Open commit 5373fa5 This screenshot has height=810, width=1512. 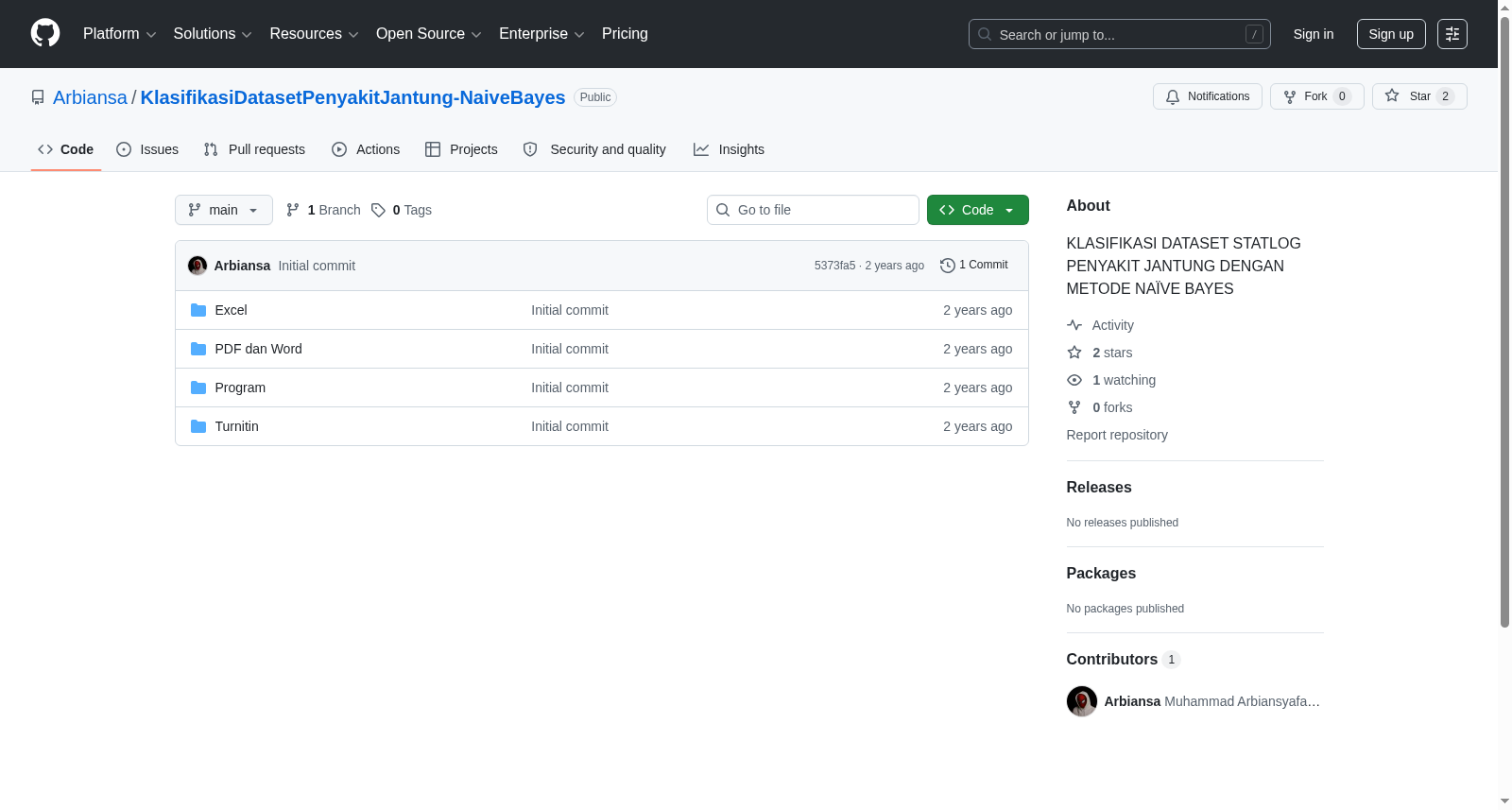(834, 266)
